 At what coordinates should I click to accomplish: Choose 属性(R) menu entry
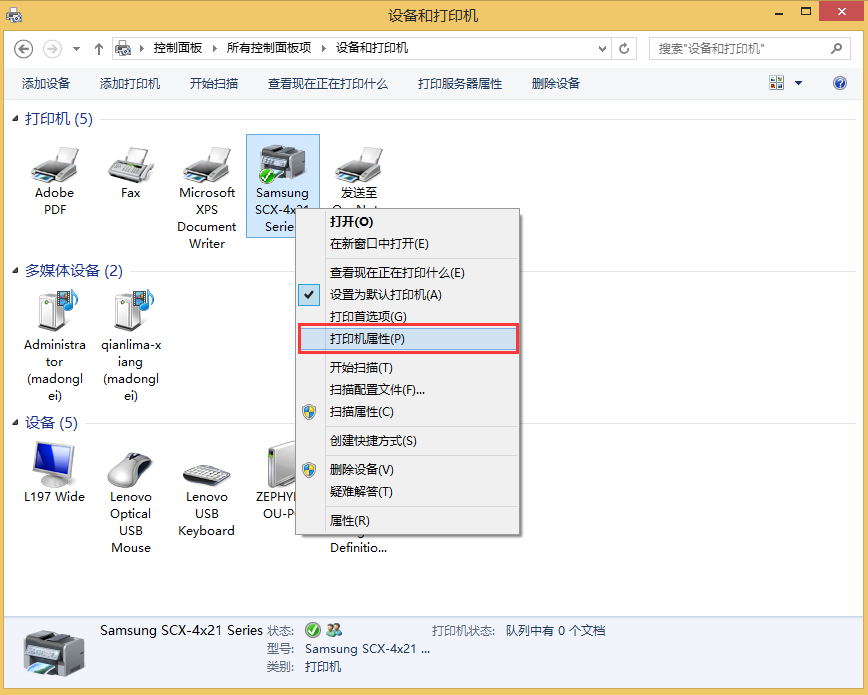(x=407, y=521)
